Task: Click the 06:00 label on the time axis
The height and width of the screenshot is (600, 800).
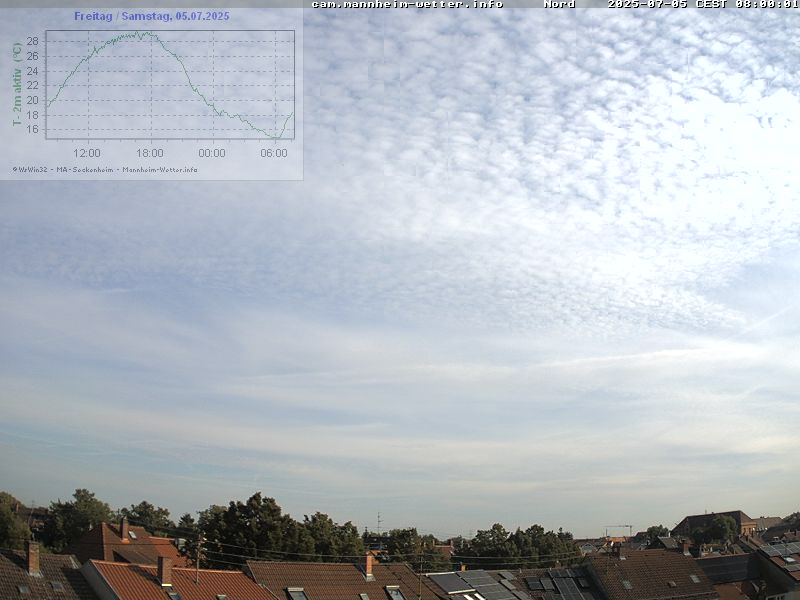Action: point(274,153)
